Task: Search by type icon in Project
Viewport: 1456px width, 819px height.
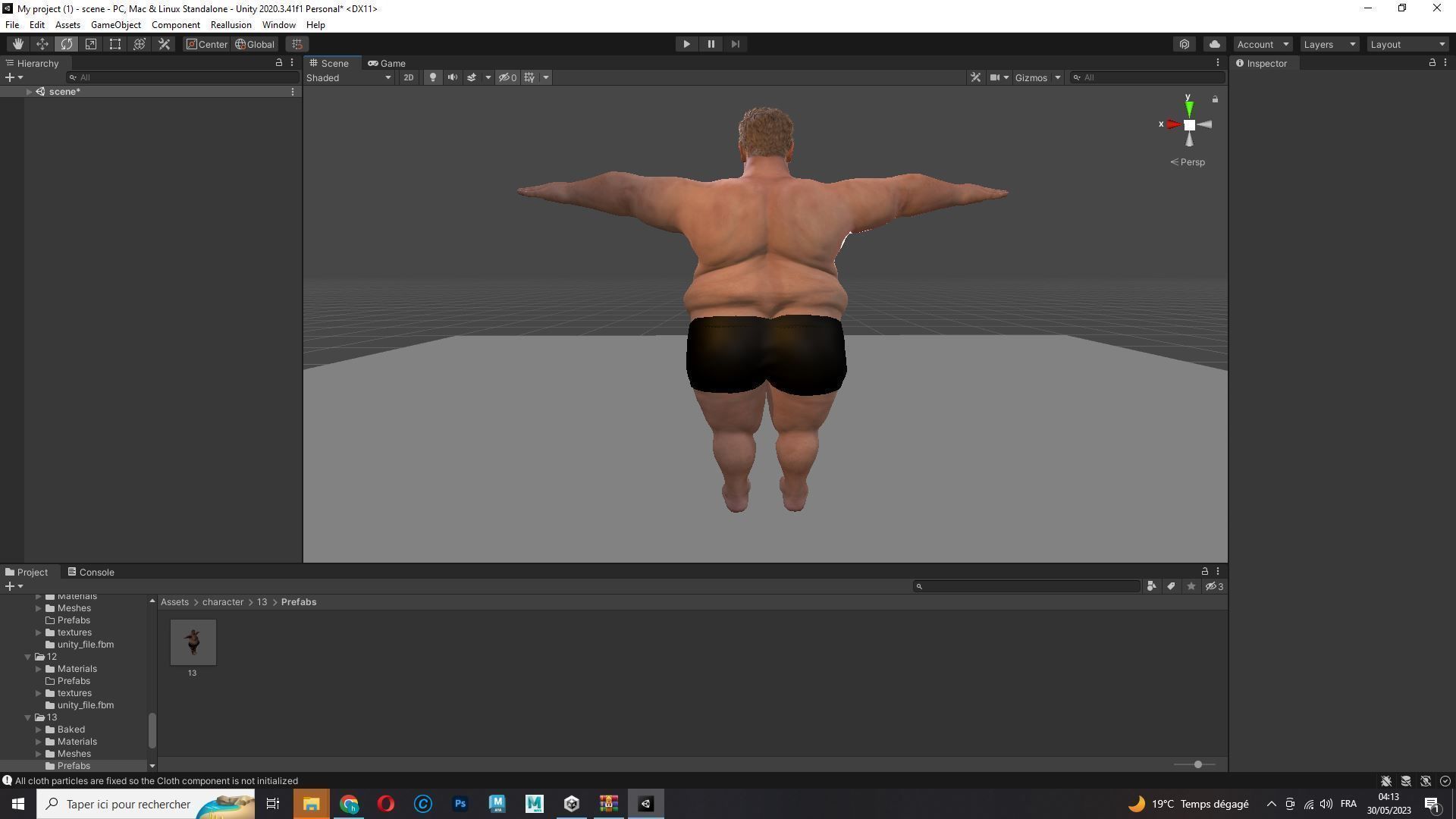Action: coord(1151,586)
